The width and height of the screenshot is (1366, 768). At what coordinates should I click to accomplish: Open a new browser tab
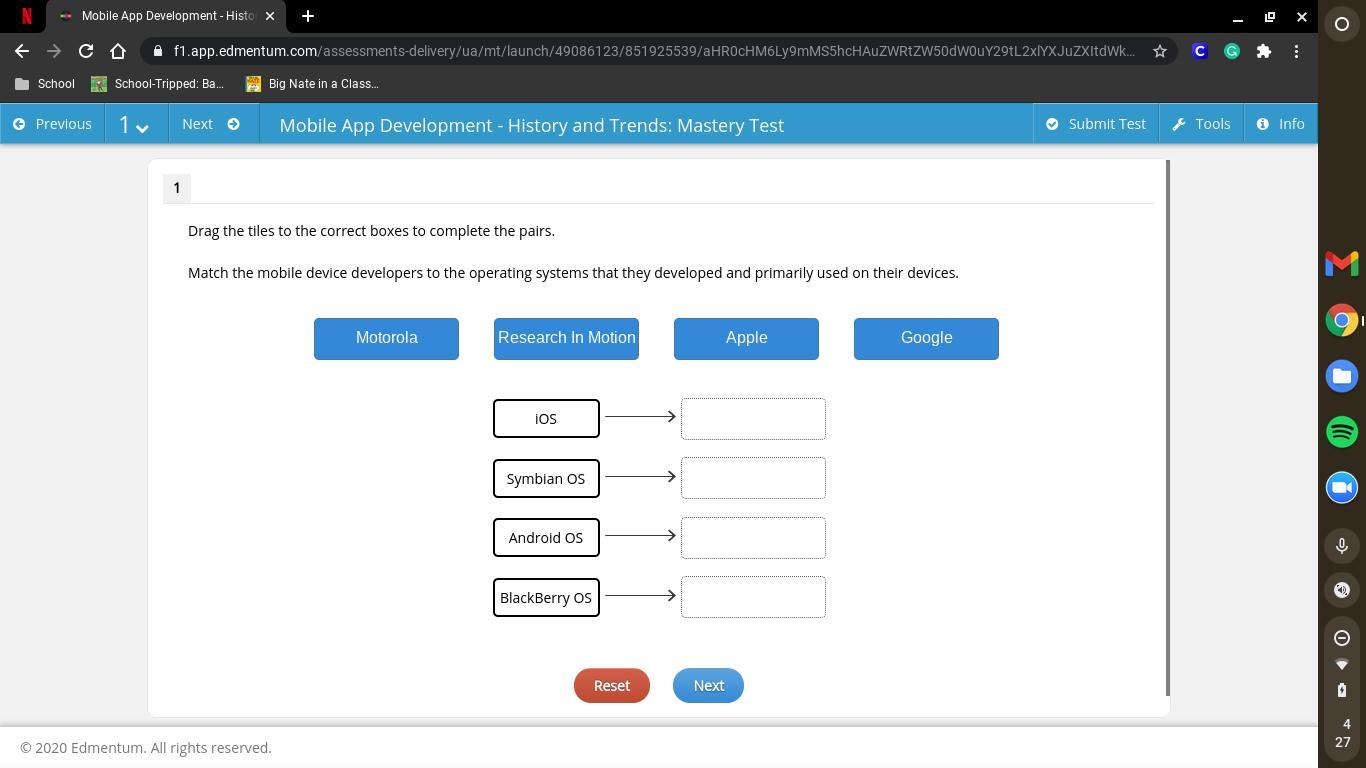click(x=308, y=16)
